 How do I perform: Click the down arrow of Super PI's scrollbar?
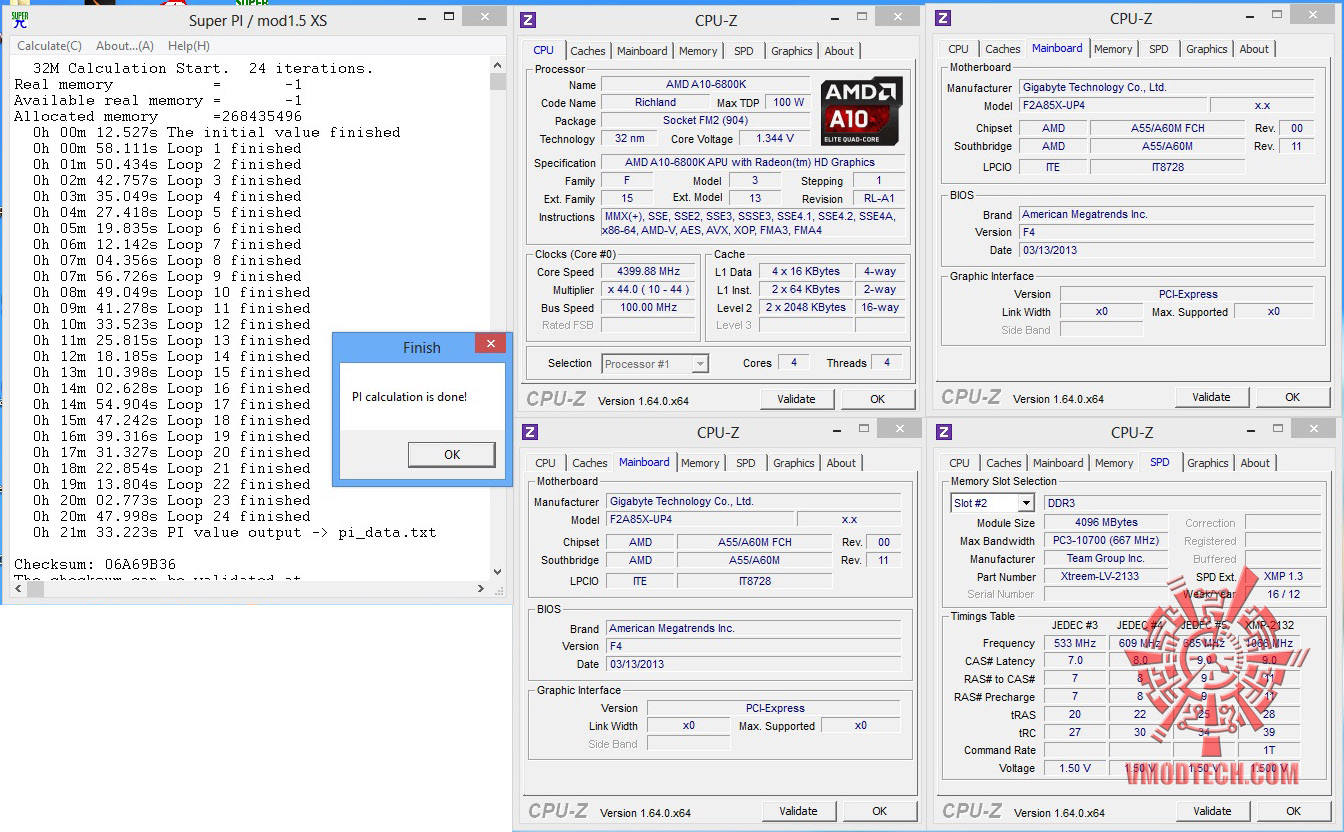click(x=498, y=573)
